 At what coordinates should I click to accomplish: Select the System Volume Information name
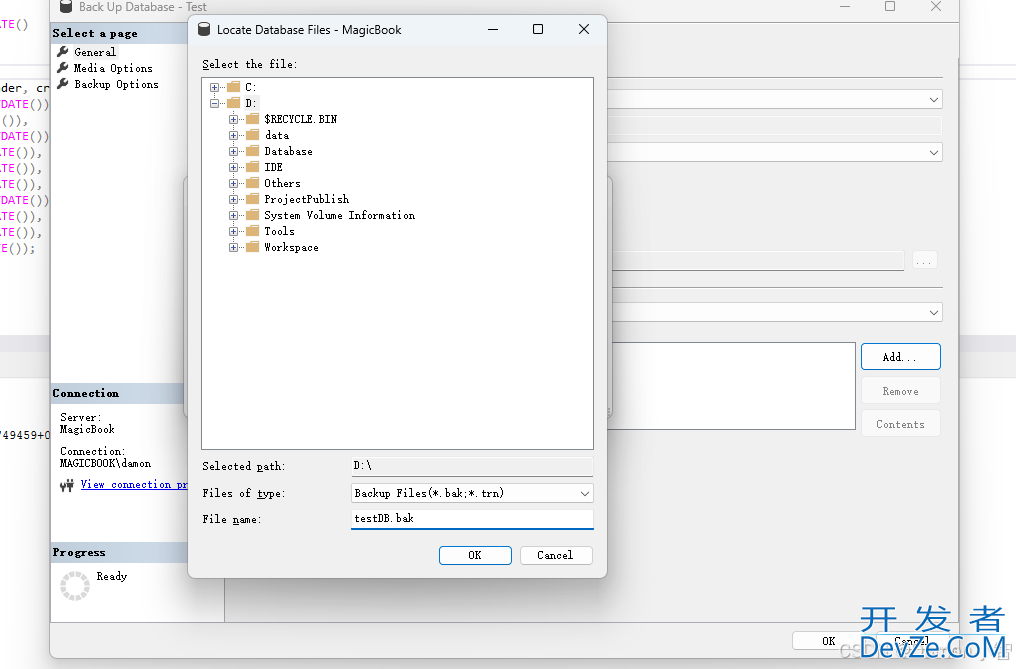point(340,215)
